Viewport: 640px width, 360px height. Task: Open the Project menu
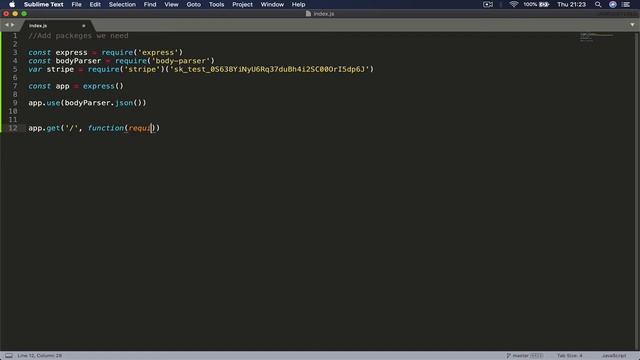(242, 4)
